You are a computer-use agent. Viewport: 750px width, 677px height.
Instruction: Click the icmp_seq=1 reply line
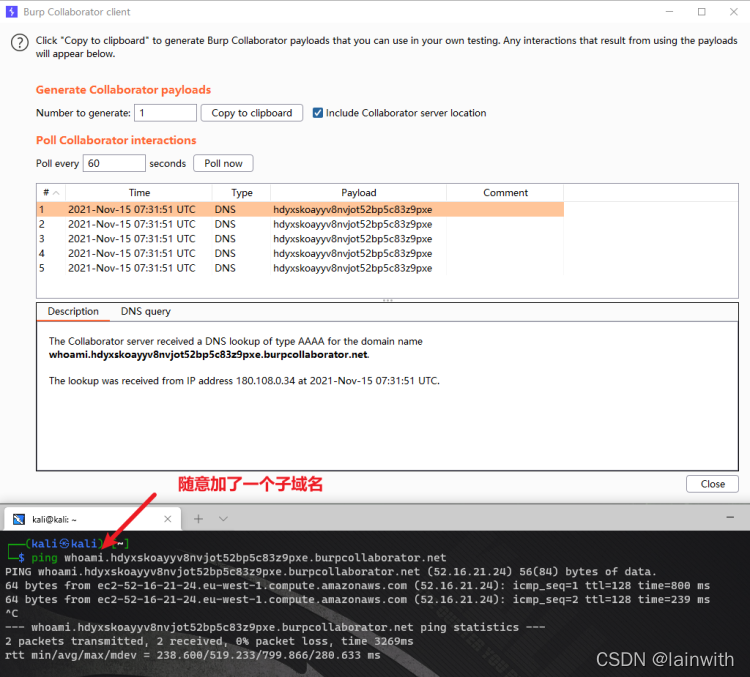[x=358, y=586]
